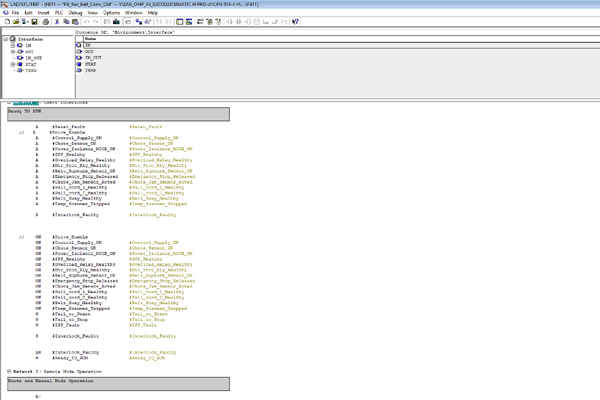Click #Fail_to_Start statement line
Screen dimensions: 600x400
click(x=71, y=314)
